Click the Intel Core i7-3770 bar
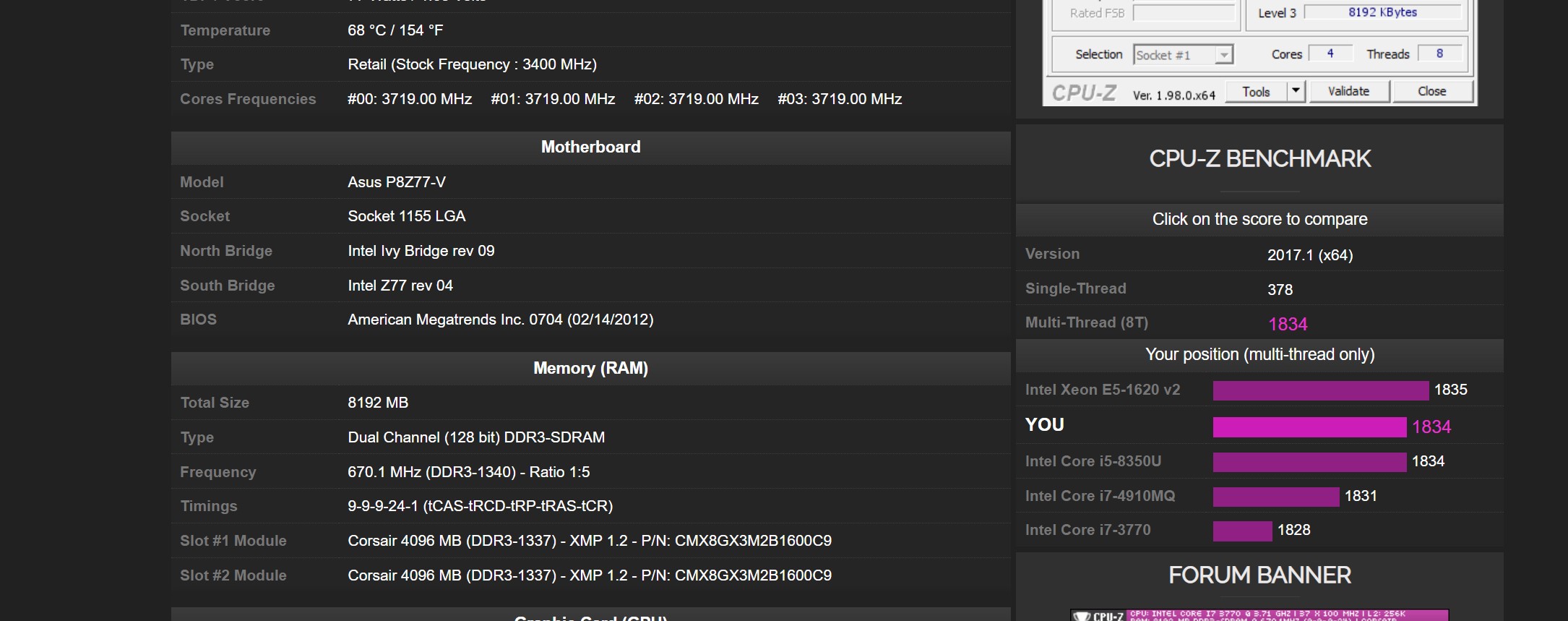Image resolution: width=1568 pixels, height=621 pixels. tap(1242, 531)
